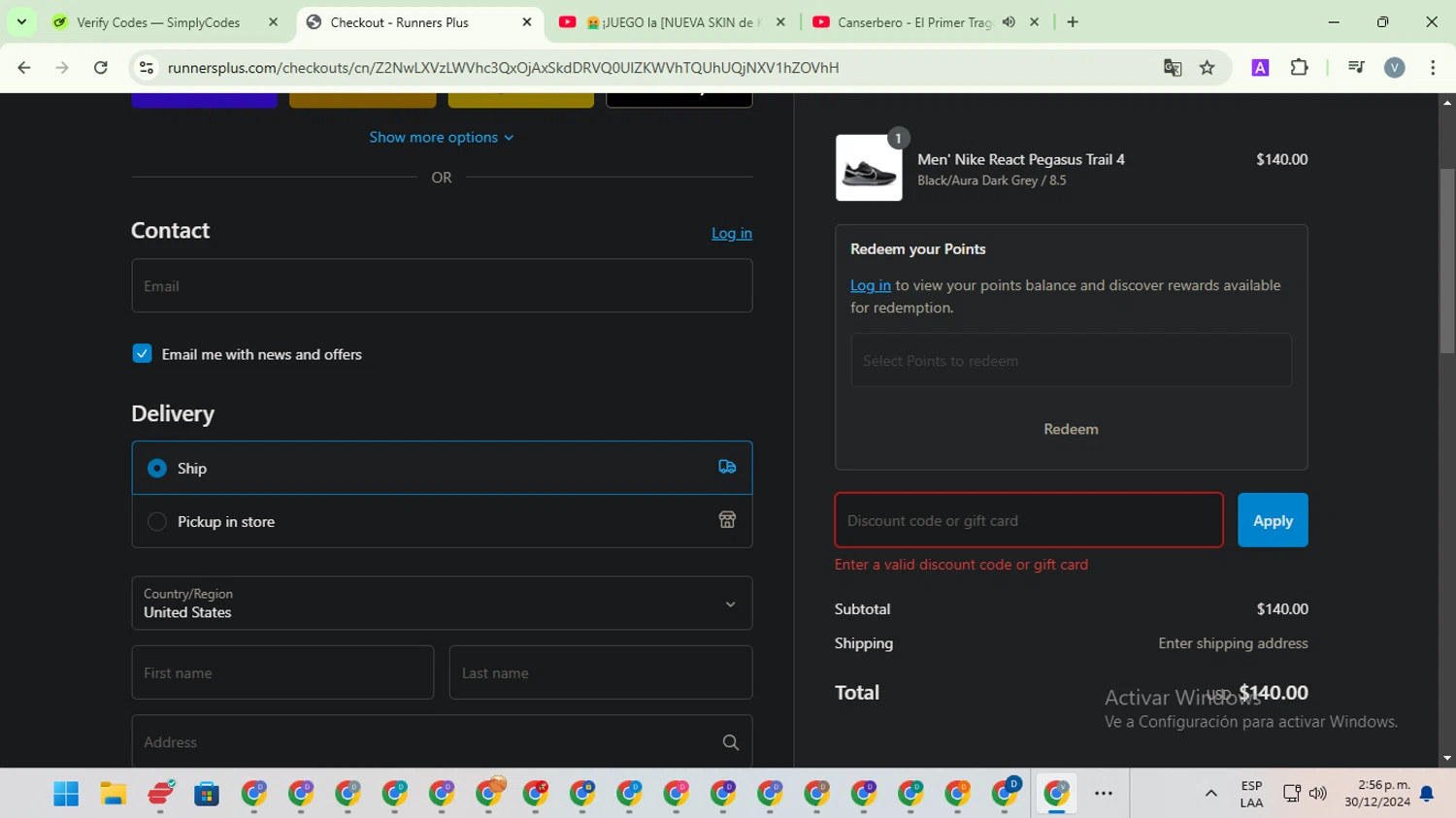This screenshot has width=1456, height=818.
Task: Open the translate page icon
Action: tap(1173, 67)
